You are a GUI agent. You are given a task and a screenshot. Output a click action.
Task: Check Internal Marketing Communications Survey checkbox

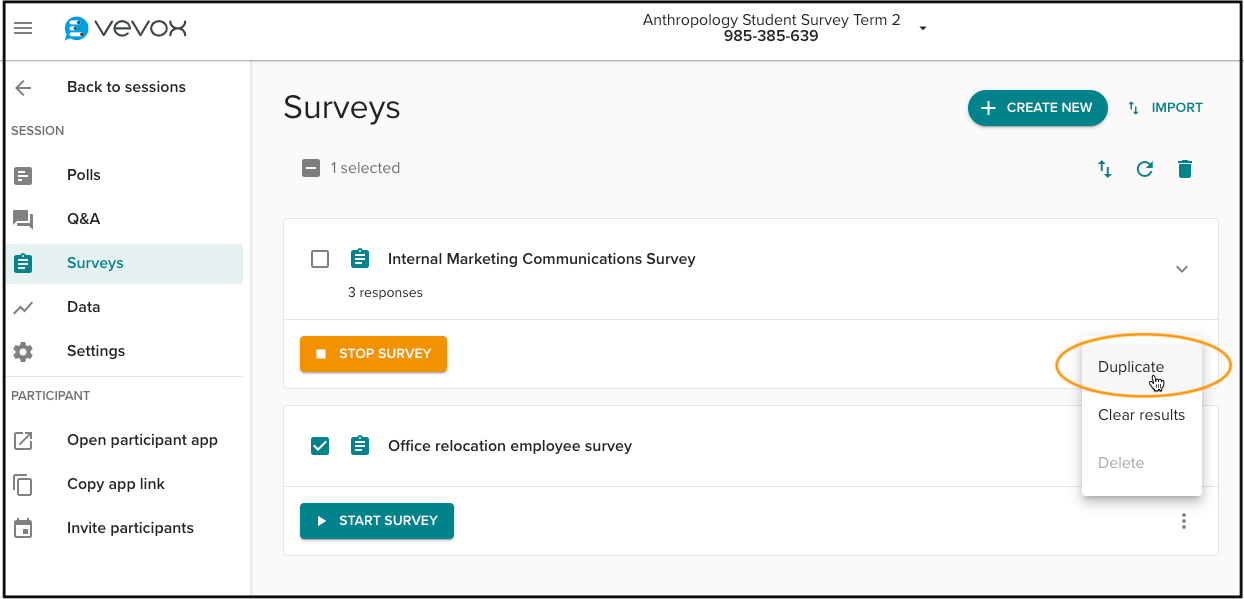[320, 259]
